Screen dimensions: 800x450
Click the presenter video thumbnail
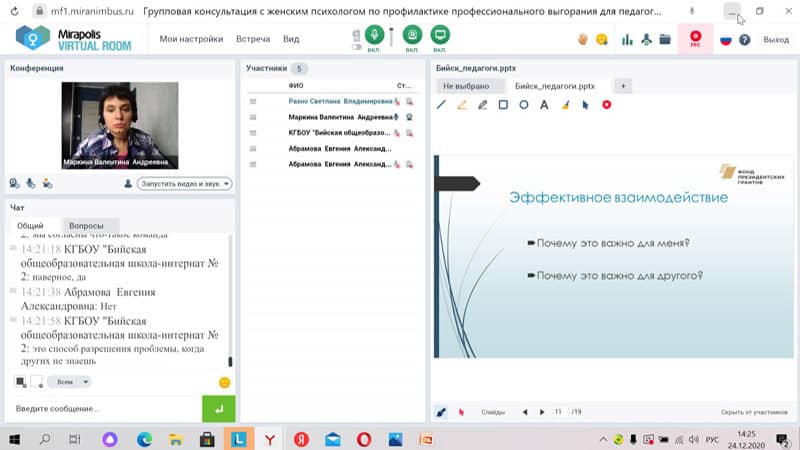click(120, 126)
